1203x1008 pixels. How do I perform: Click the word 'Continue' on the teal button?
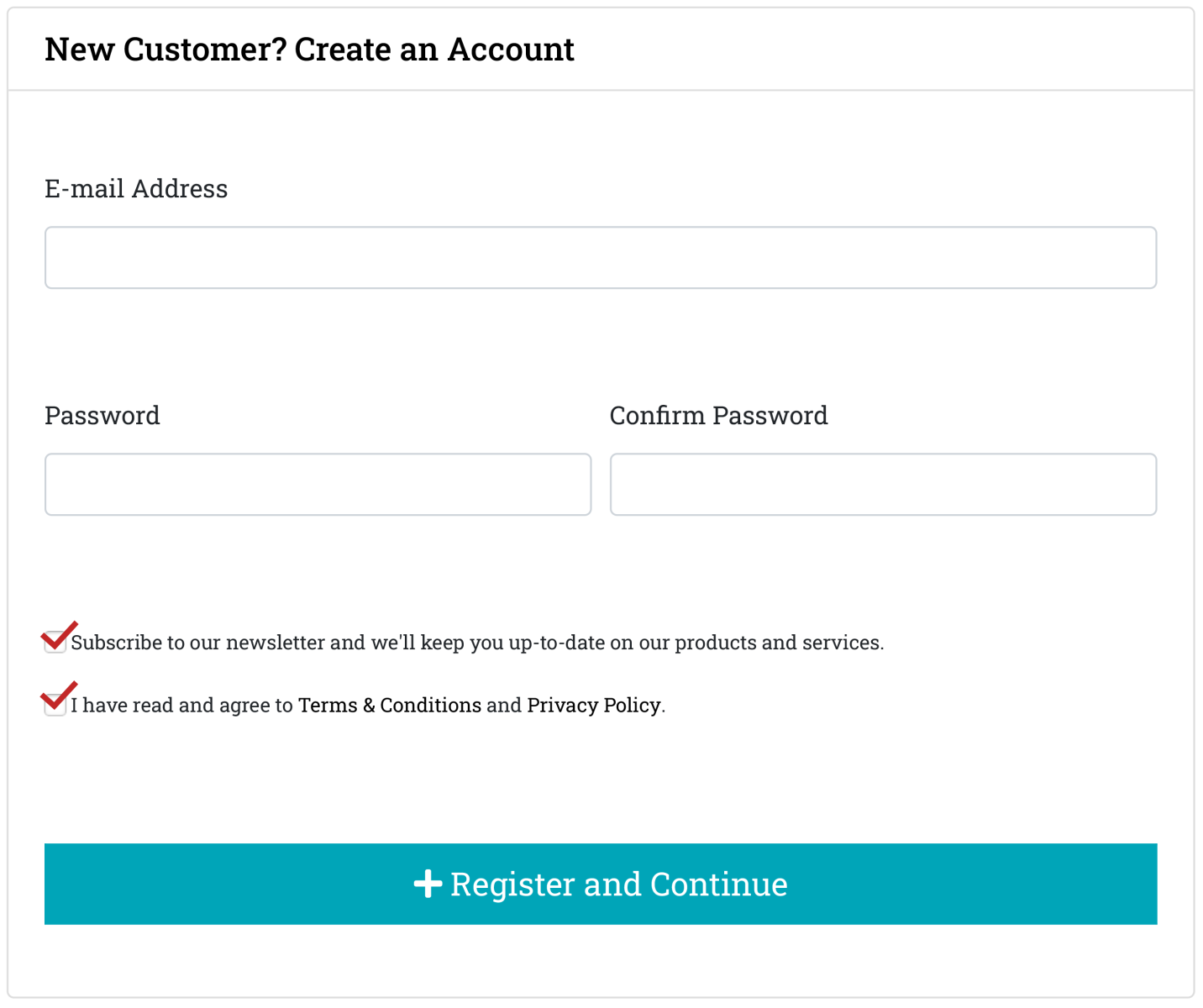pos(718,884)
